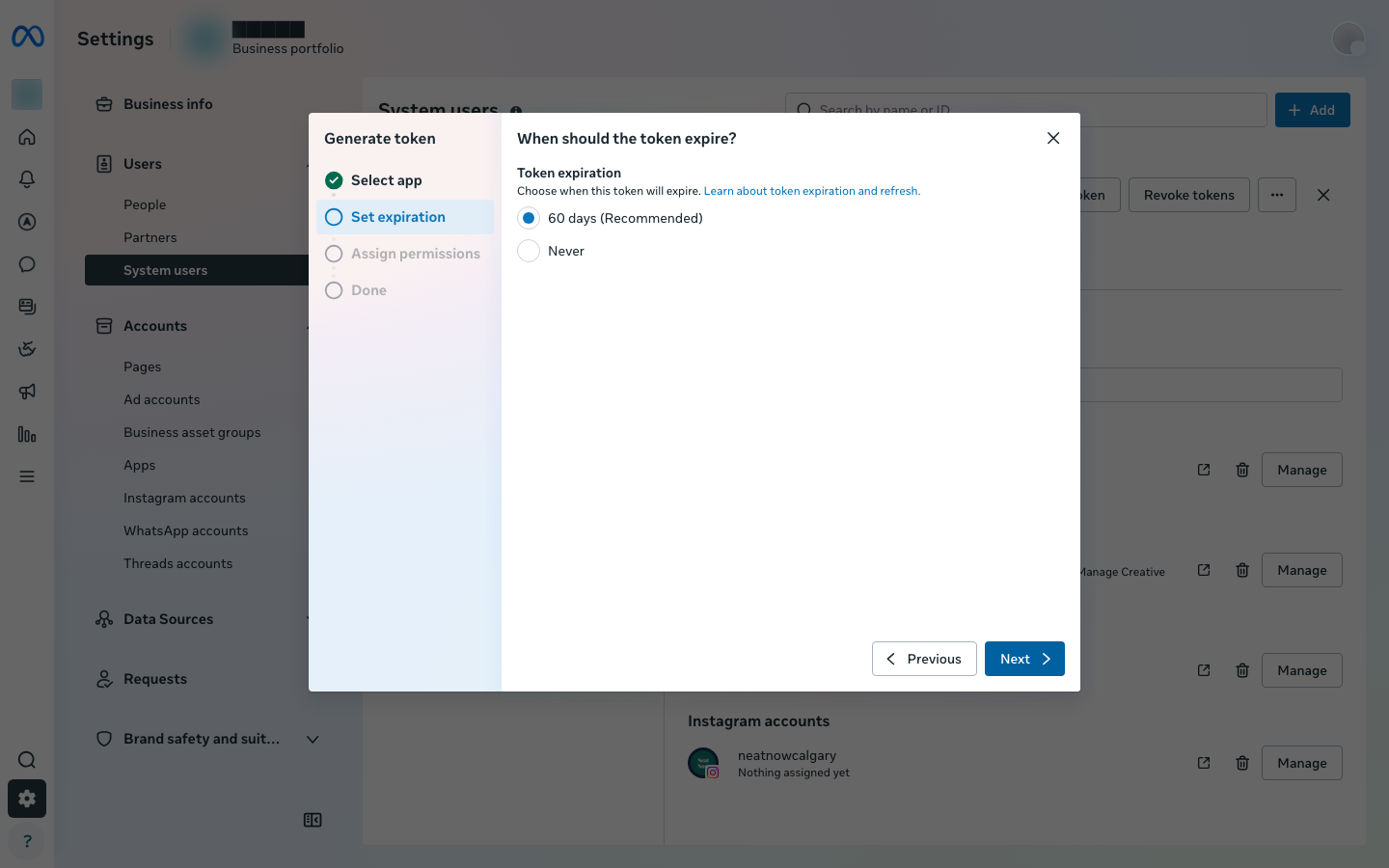Click Manage in Manage Creative row
Image resolution: width=1389 pixels, height=868 pixels.
coord(1302,570)
